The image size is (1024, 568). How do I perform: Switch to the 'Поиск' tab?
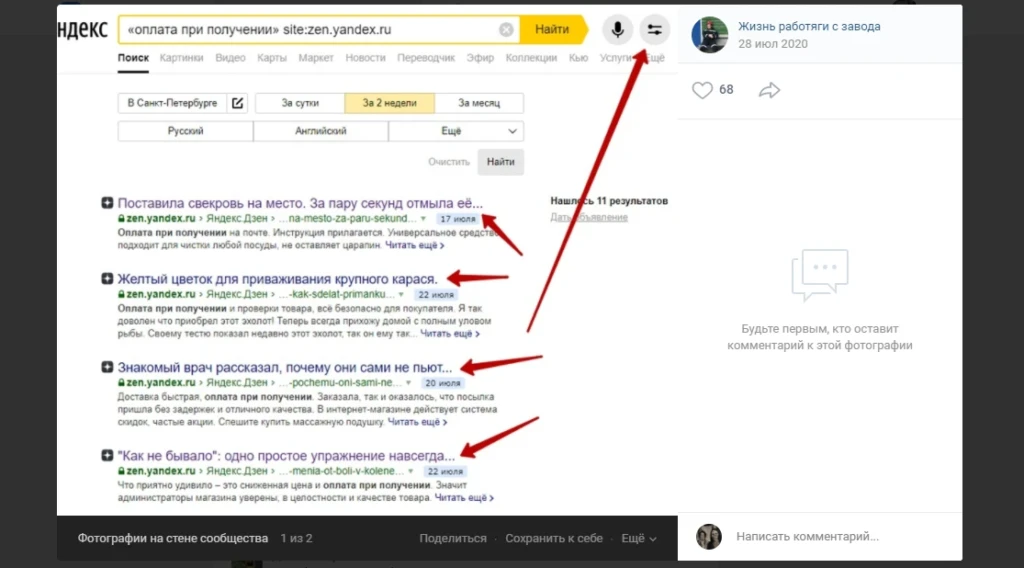(133, 58)
